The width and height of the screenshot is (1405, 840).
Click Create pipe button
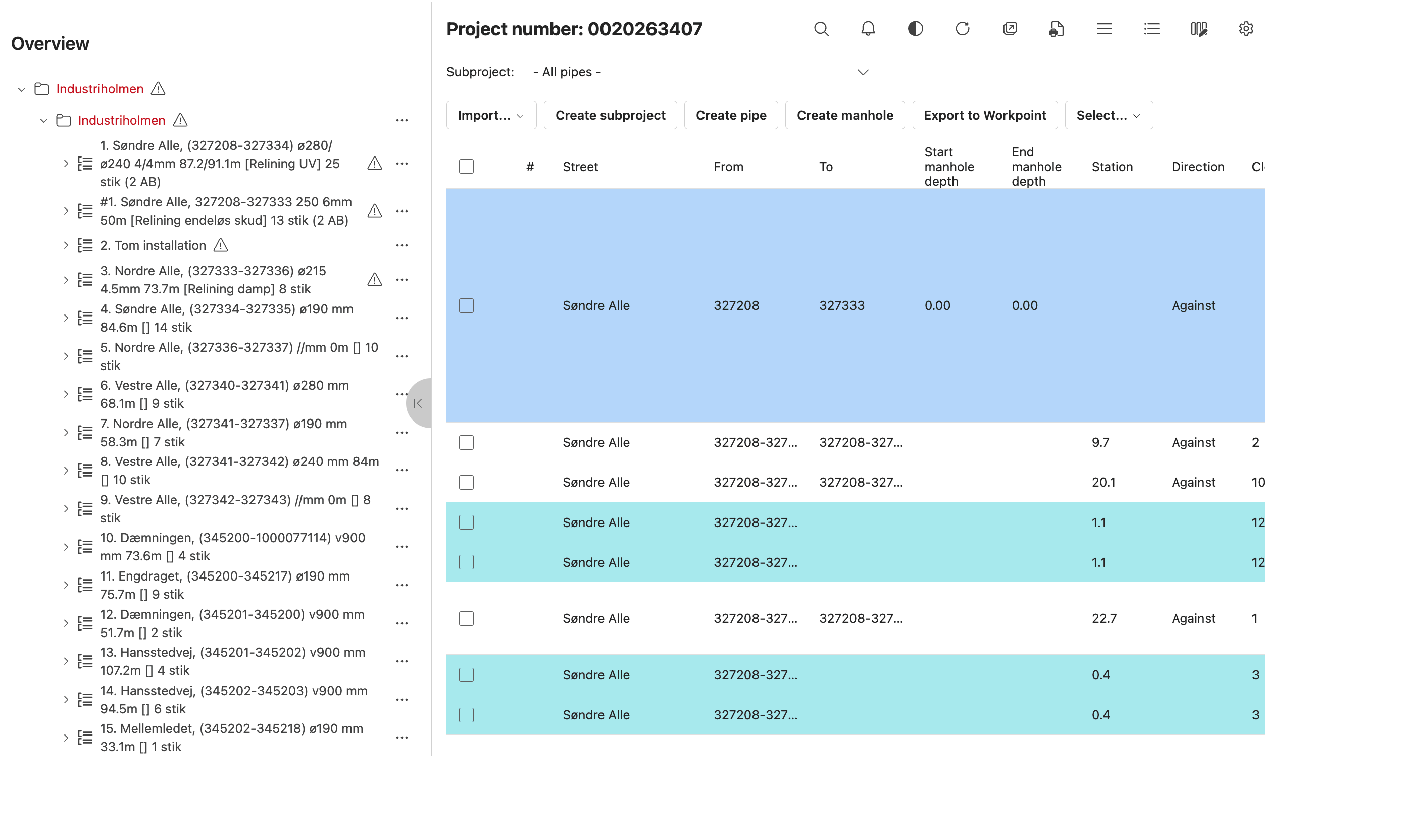pos(731,115)
